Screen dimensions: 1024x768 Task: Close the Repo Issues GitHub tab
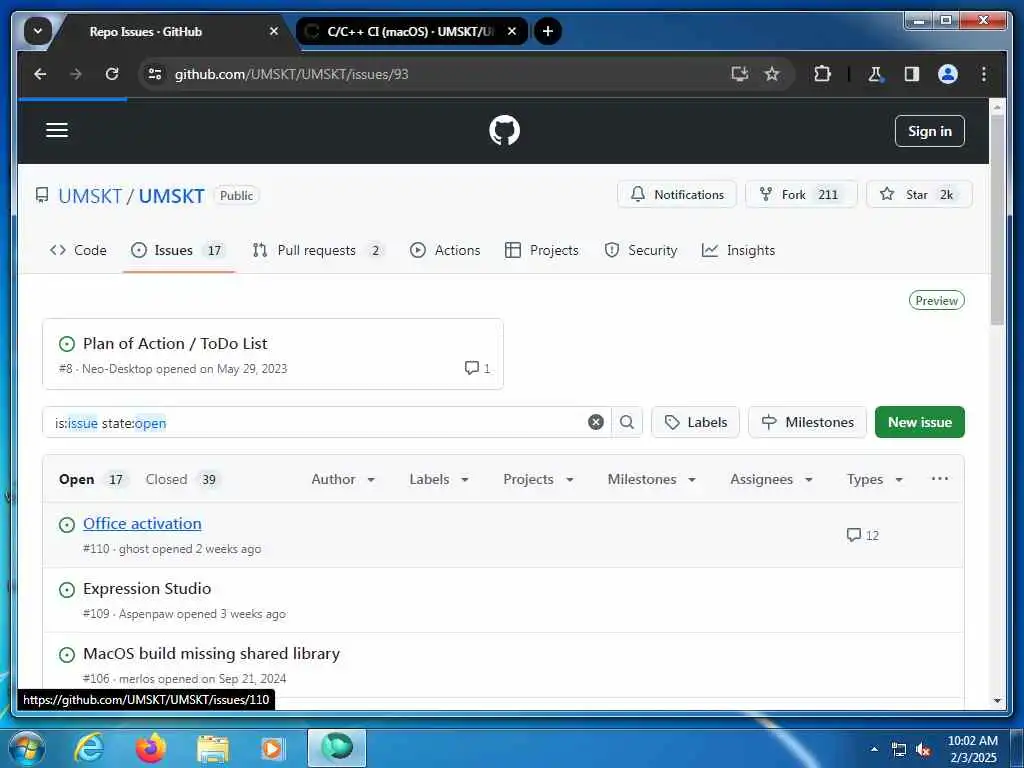(x=274, y=31)
